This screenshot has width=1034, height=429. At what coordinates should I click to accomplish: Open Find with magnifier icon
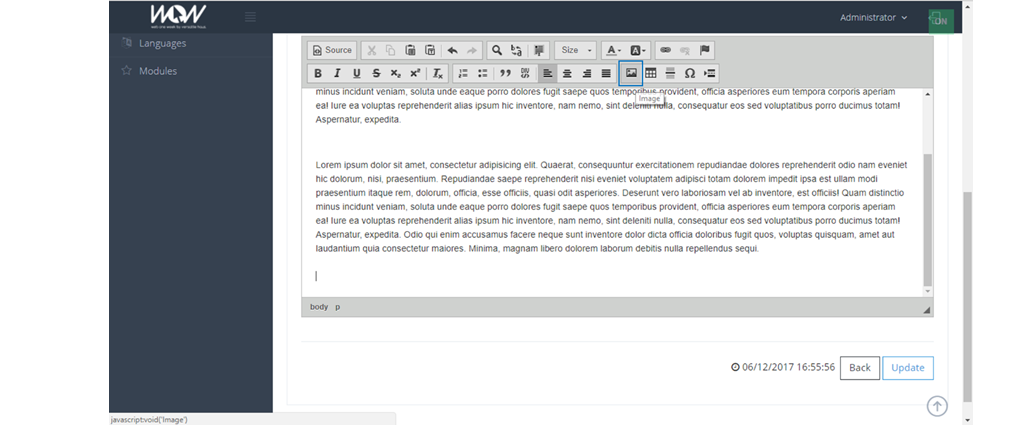497,50
